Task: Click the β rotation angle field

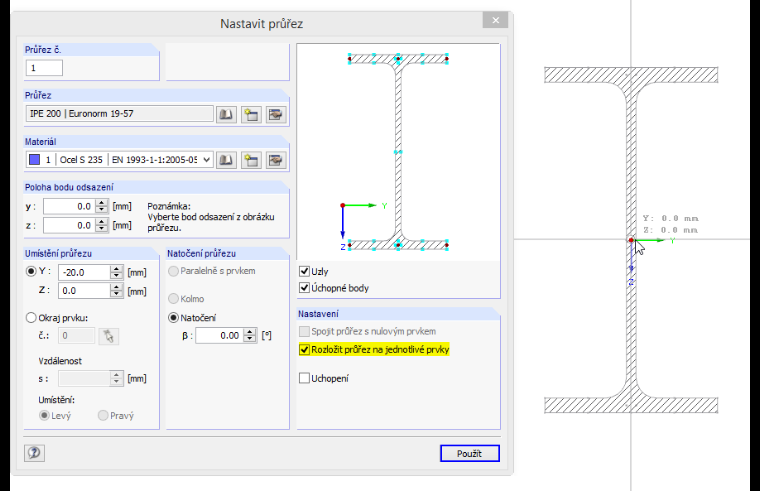Action: 220,335
